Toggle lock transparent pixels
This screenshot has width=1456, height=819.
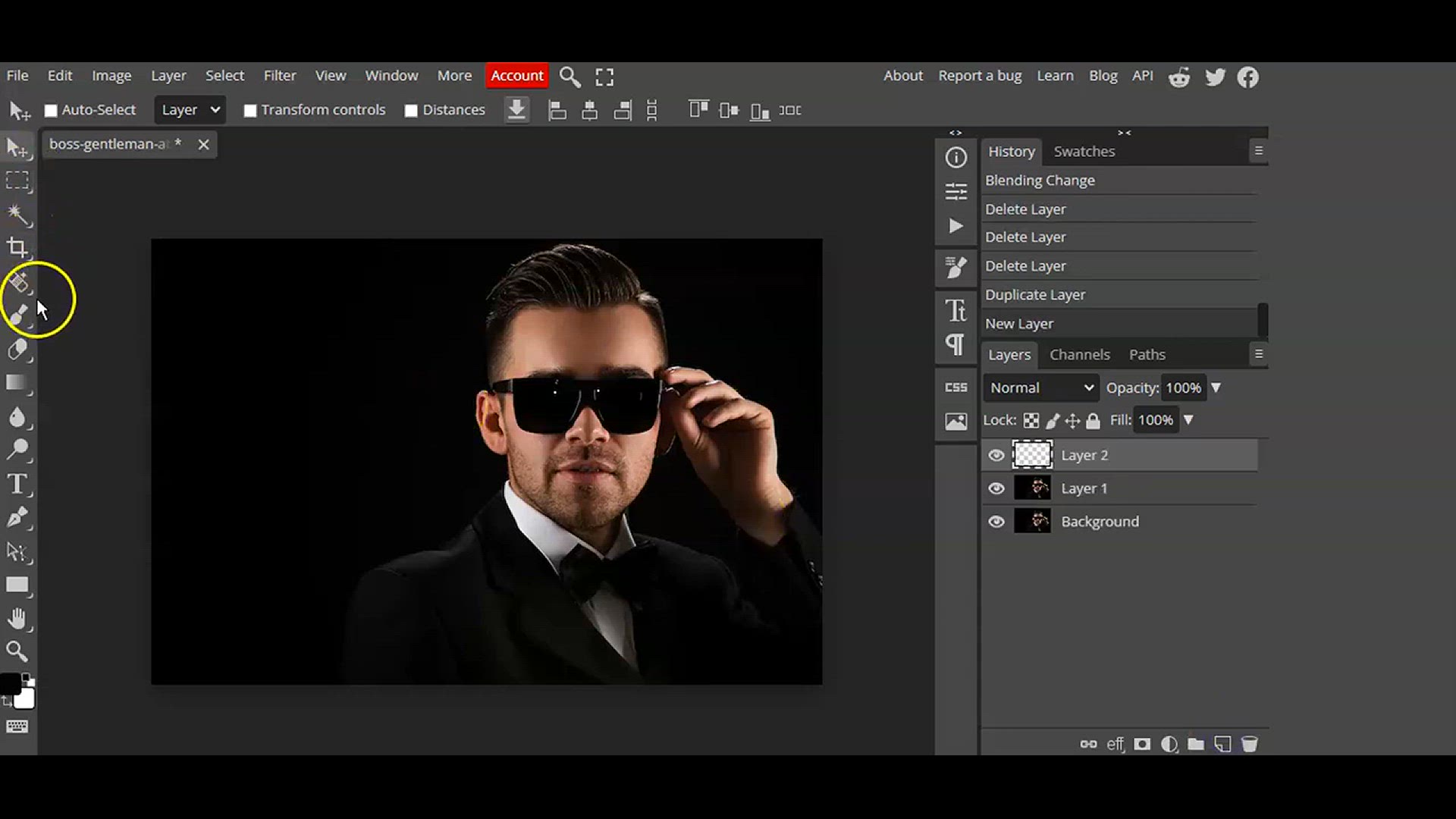click(1031, 421)
